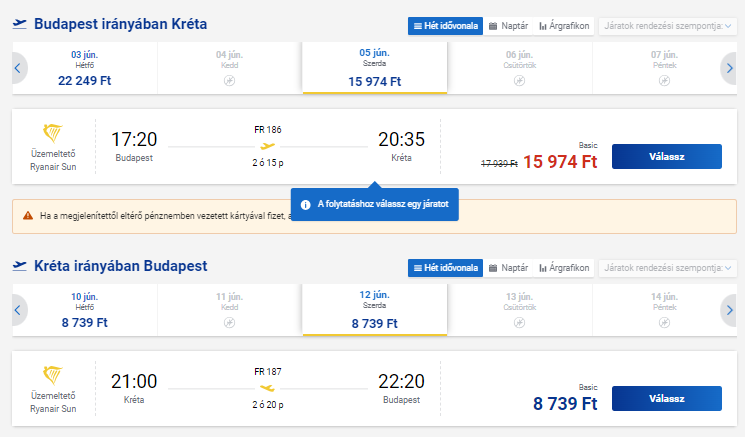
Task: Click Válassz for the 8 739 Ft flight
Action: pyautogui.click(x=667, y=399)
